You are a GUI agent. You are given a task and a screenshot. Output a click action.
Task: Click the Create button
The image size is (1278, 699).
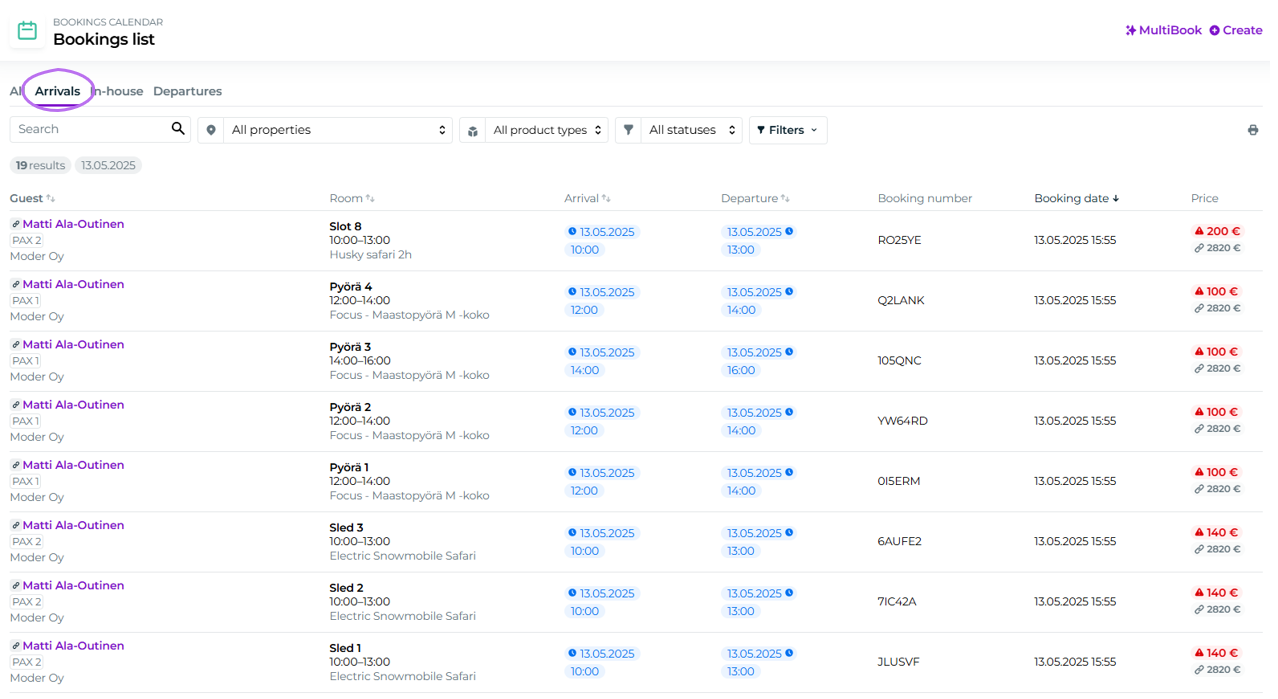coord(1236,30)
